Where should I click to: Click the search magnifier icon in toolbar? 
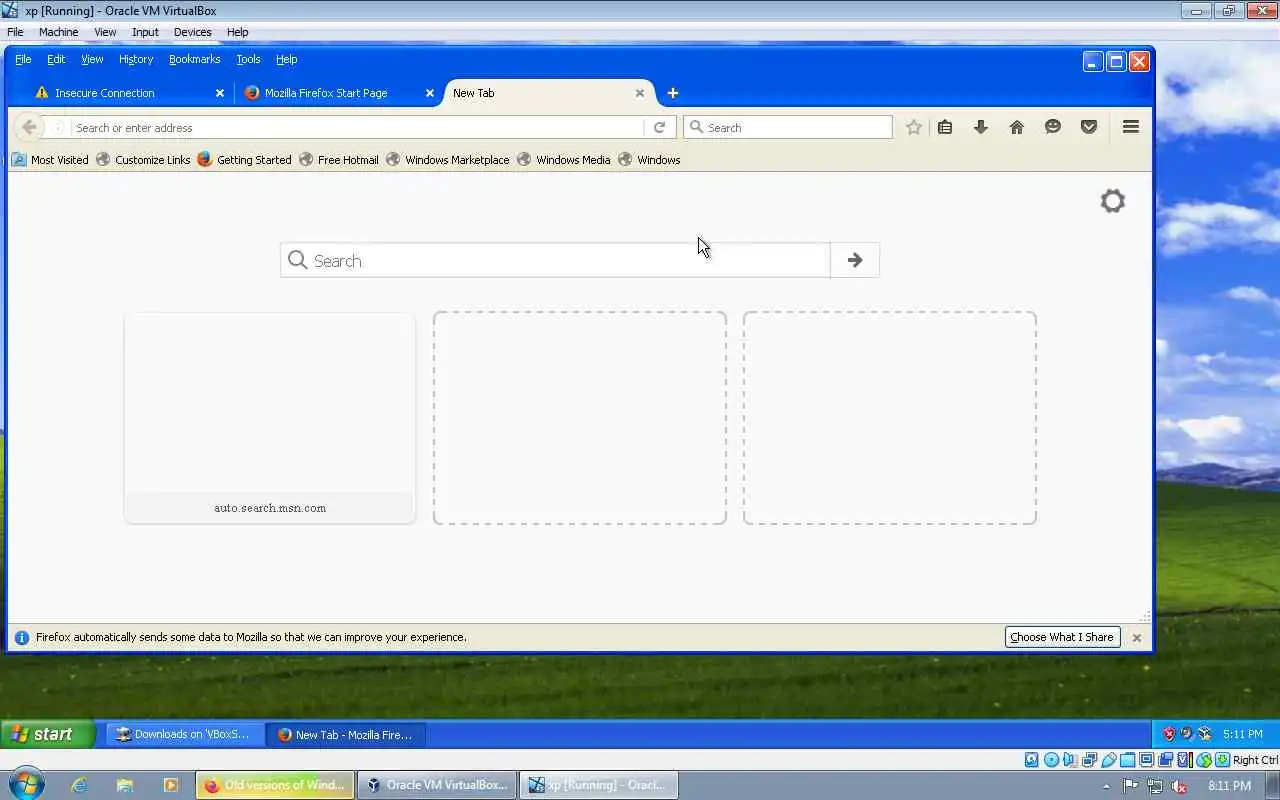(697, 127)
